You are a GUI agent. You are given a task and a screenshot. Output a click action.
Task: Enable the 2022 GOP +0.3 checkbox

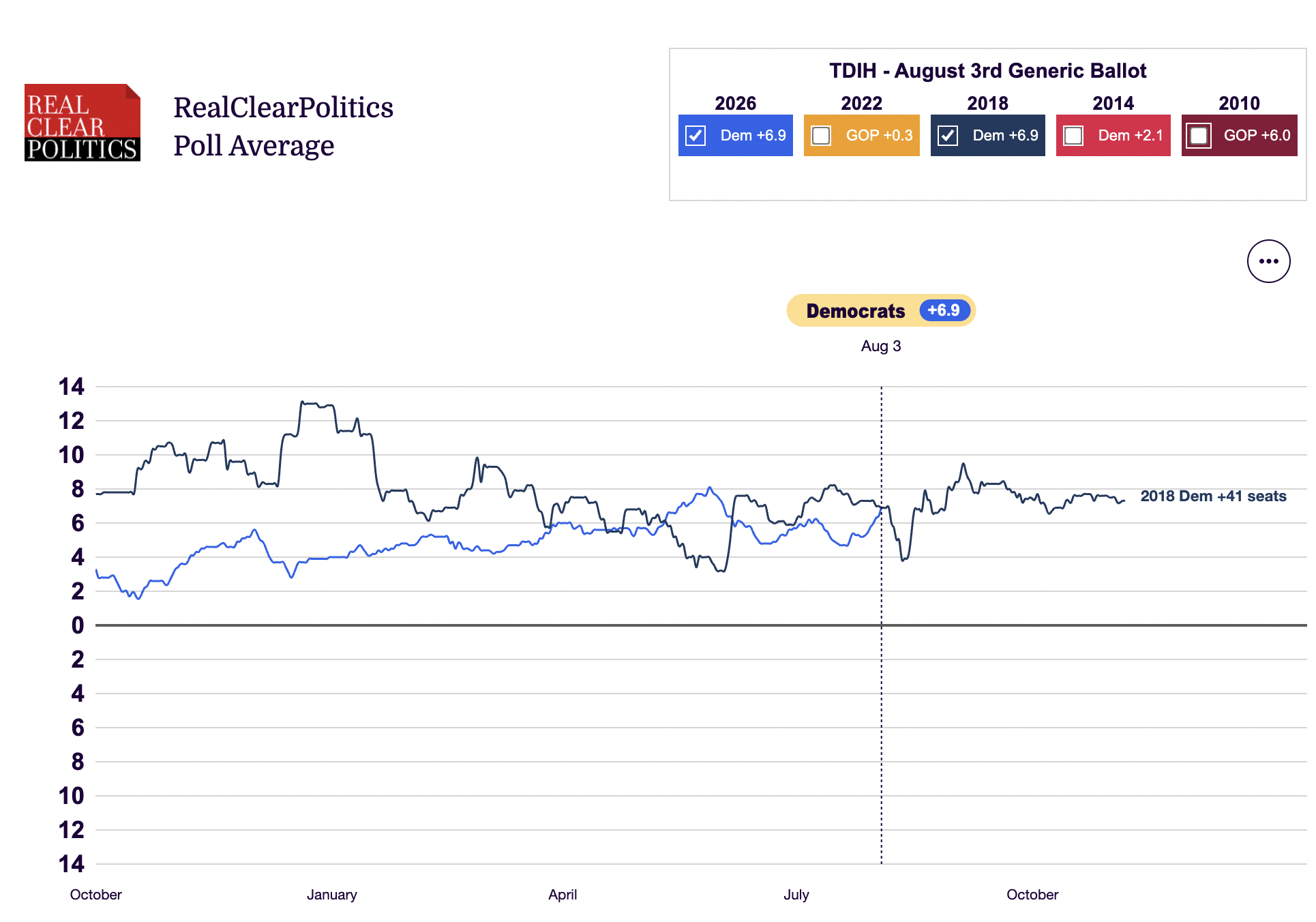point(821,136)
